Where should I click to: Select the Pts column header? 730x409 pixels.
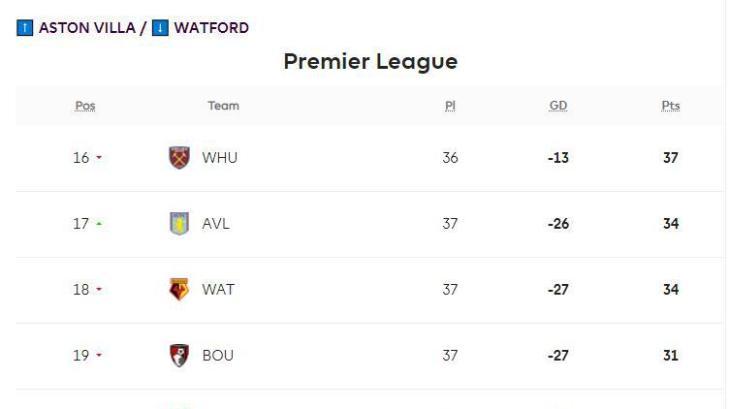[x=671, y=106]
